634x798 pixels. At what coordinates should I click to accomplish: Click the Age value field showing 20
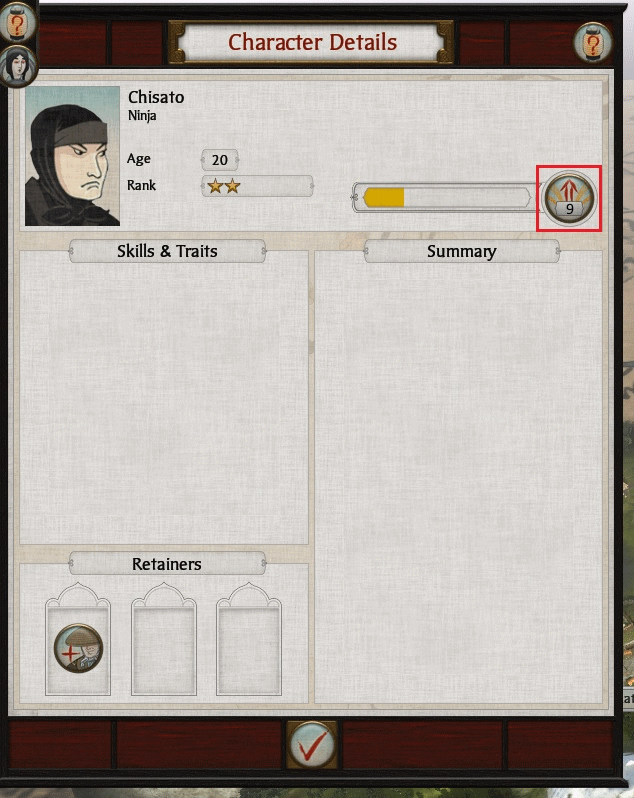tap(220, 160)
